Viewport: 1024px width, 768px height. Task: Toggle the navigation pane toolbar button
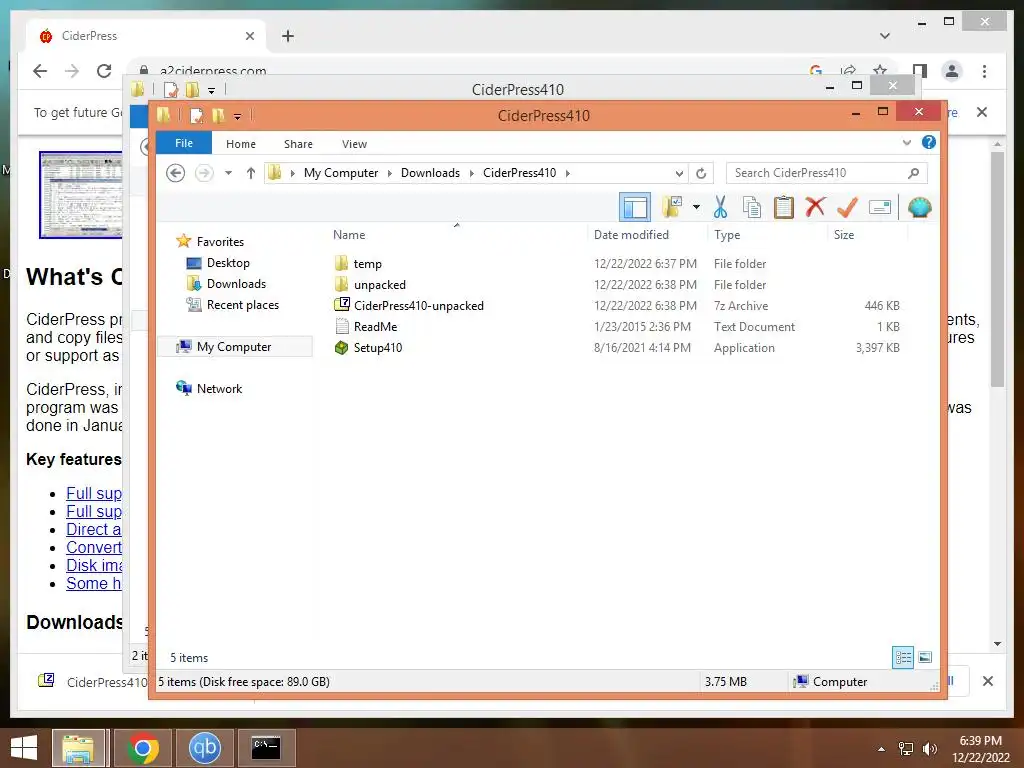[635, 208]
